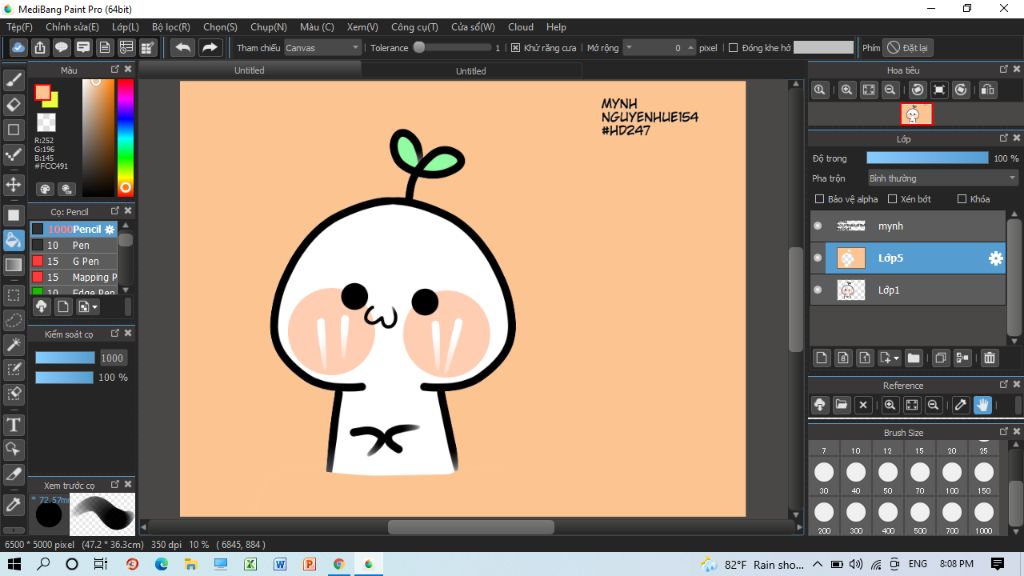Expand the Tham chiếu Canvas dropdown
The height and width of the screenshot is (576, 1024).
pyautogui.click(x=322, y=47)
